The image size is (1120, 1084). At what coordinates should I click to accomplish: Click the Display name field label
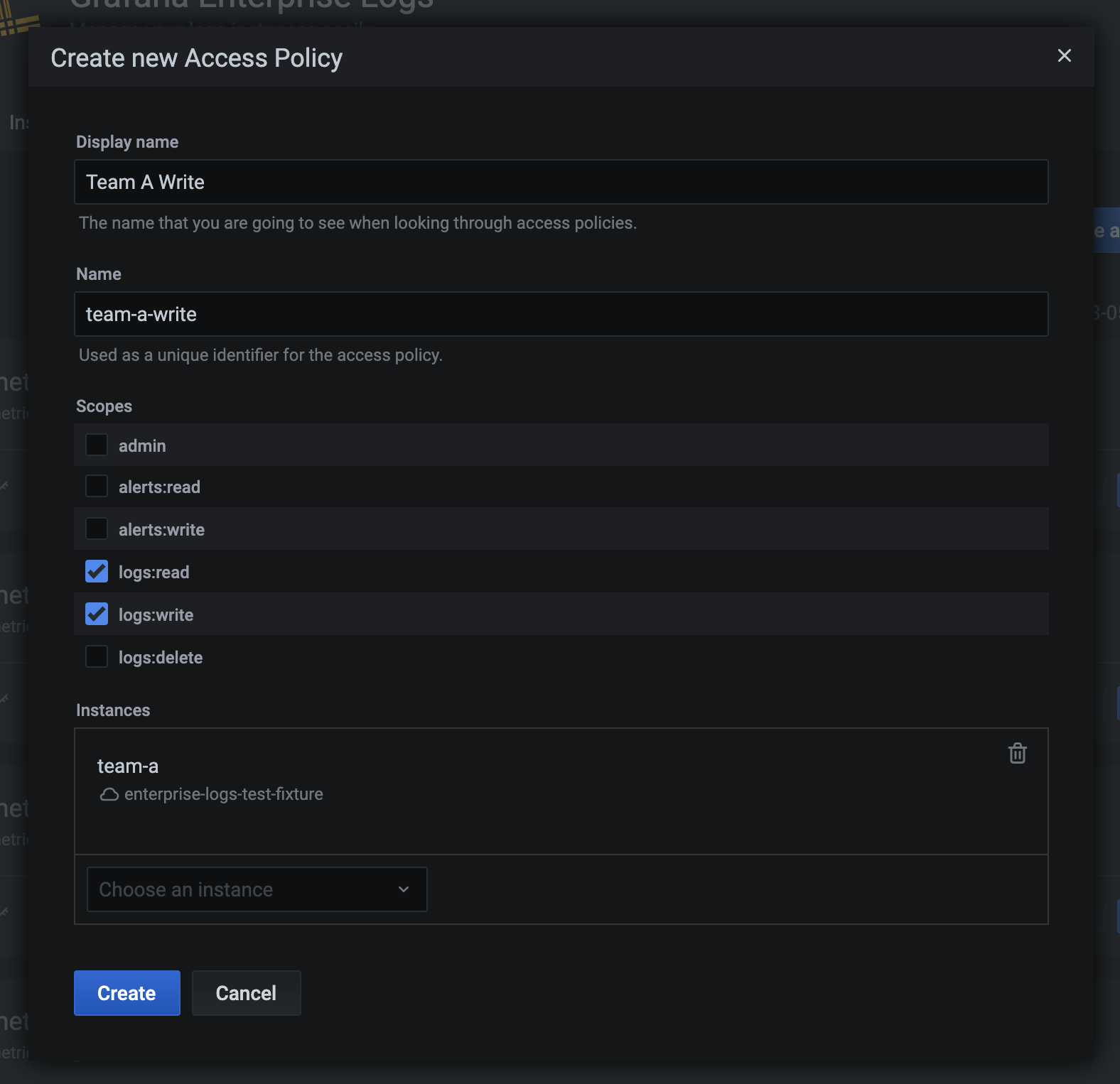(127, 142)
